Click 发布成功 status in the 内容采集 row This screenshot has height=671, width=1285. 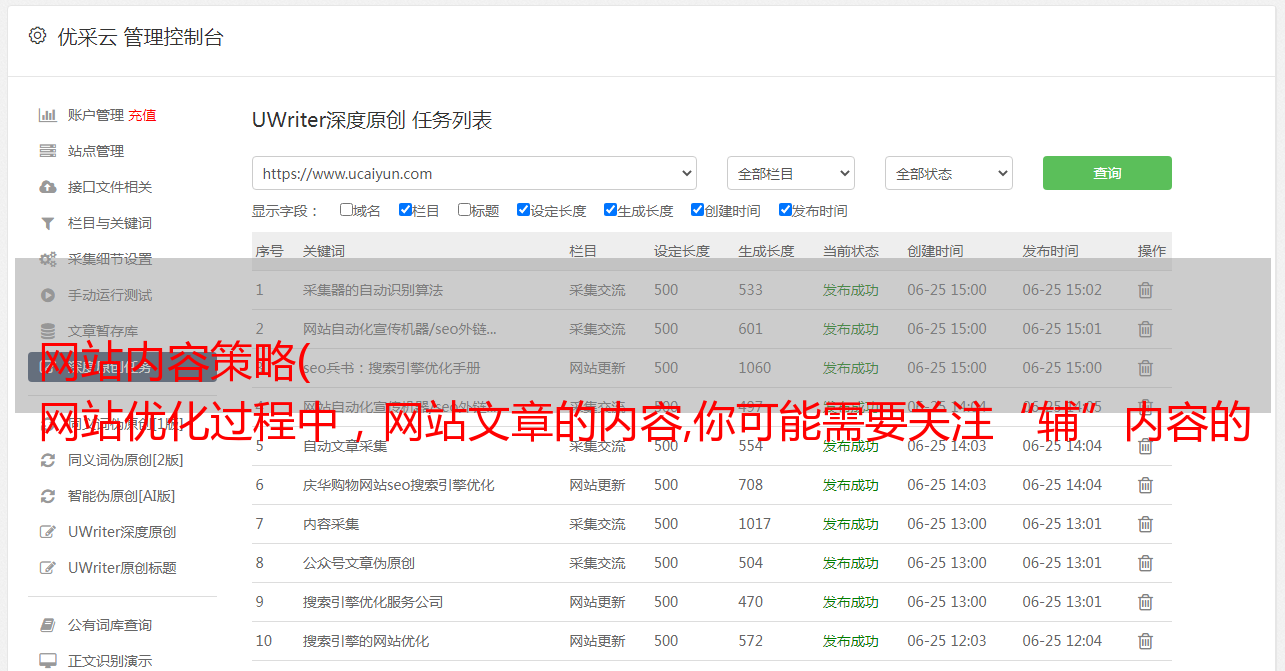(x=851, y=524)
